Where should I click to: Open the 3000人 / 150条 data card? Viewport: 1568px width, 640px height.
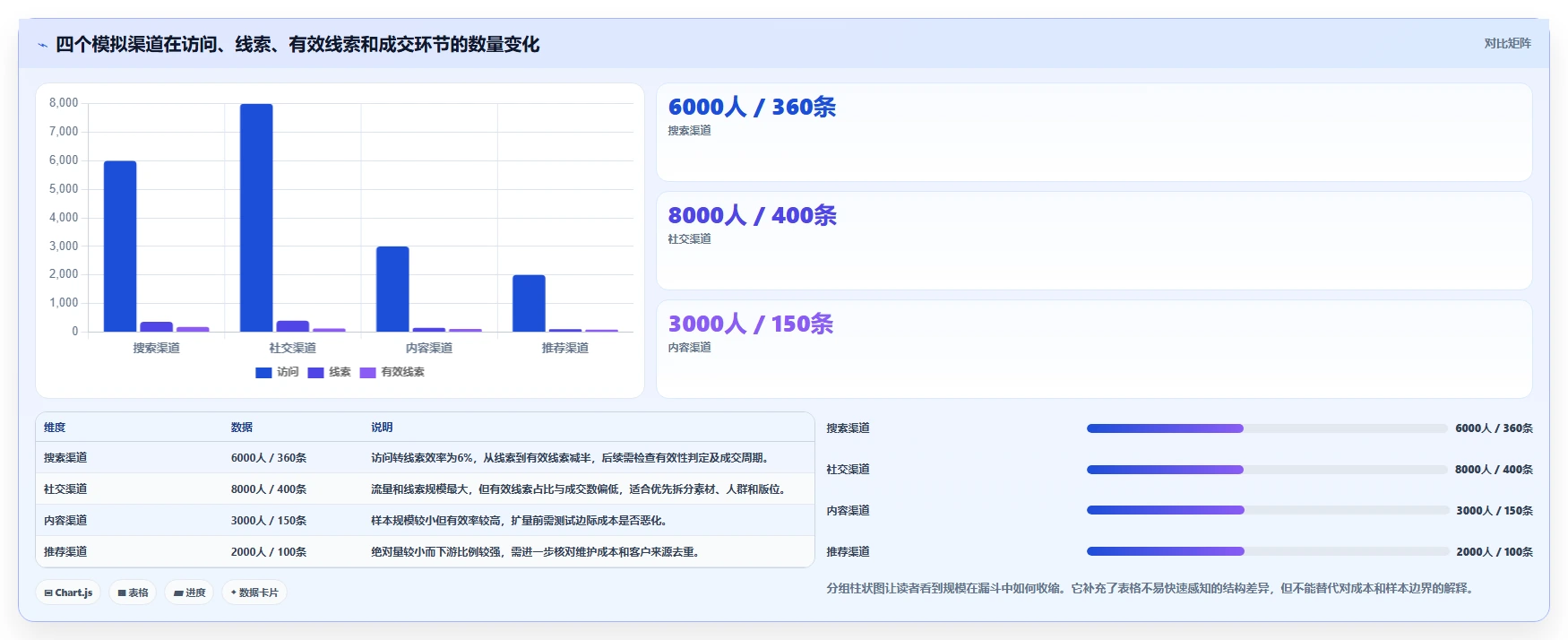(x=1094, y=350)
